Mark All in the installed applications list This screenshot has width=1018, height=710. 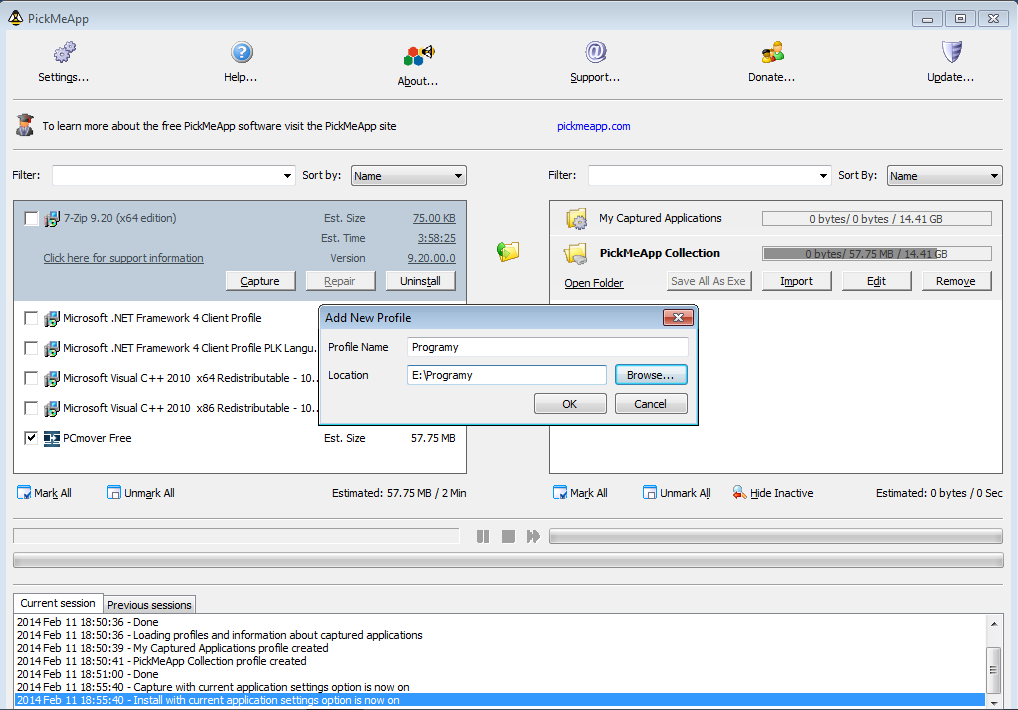(44, 493)
